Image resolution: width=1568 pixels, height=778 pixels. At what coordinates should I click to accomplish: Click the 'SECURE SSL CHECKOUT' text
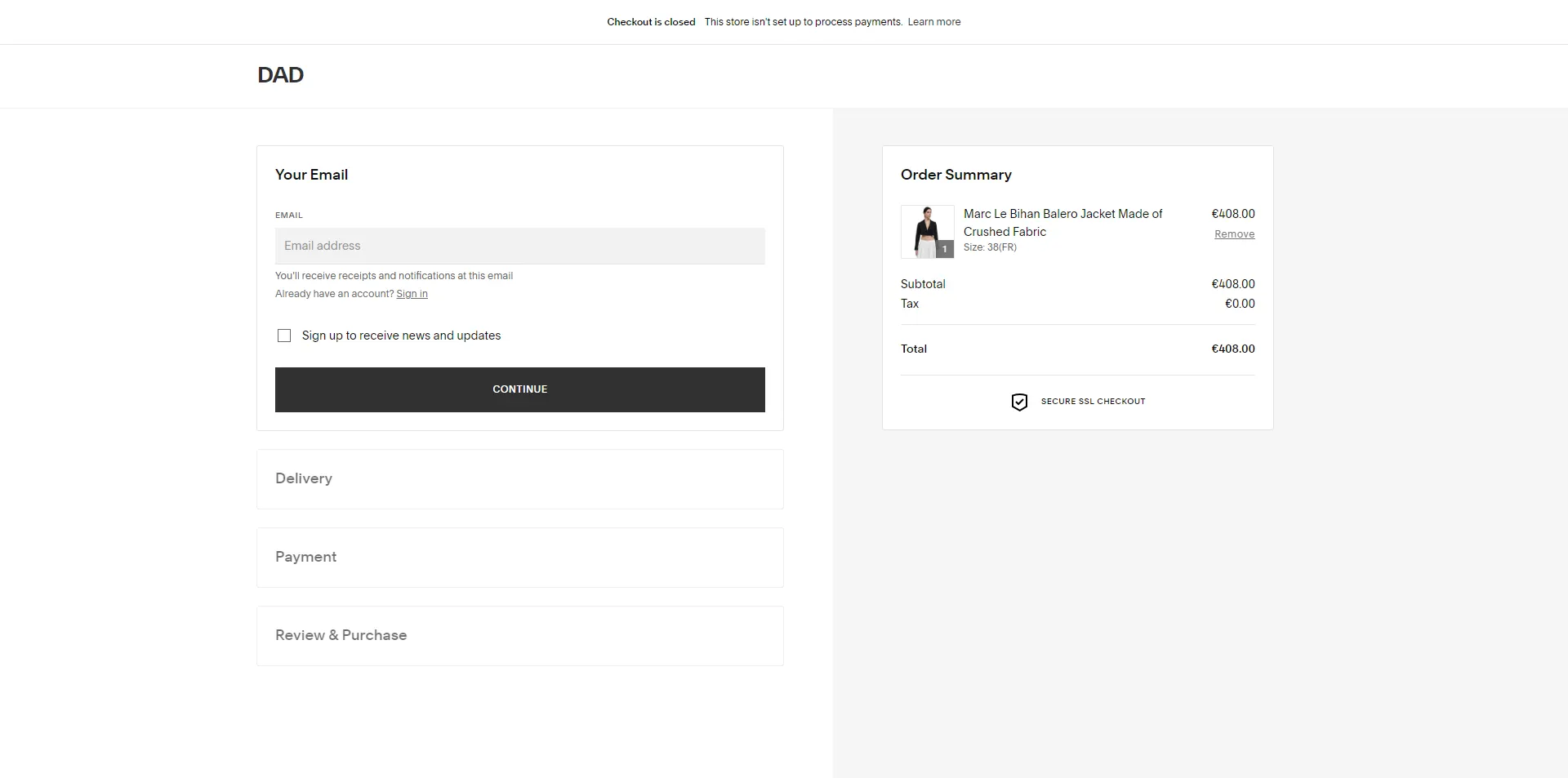(x=1093, y=402)
